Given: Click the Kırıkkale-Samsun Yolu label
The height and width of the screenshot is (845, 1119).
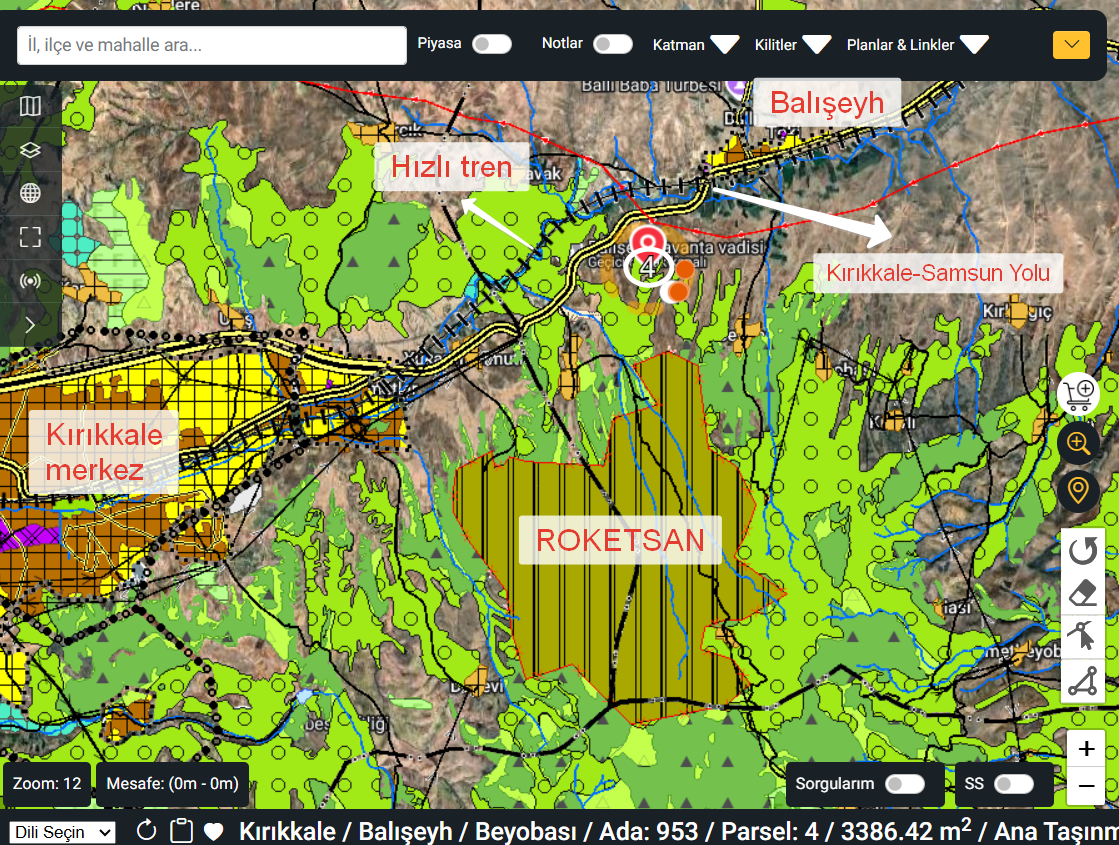Looking at the screenshot, I should tap(938, 273).
